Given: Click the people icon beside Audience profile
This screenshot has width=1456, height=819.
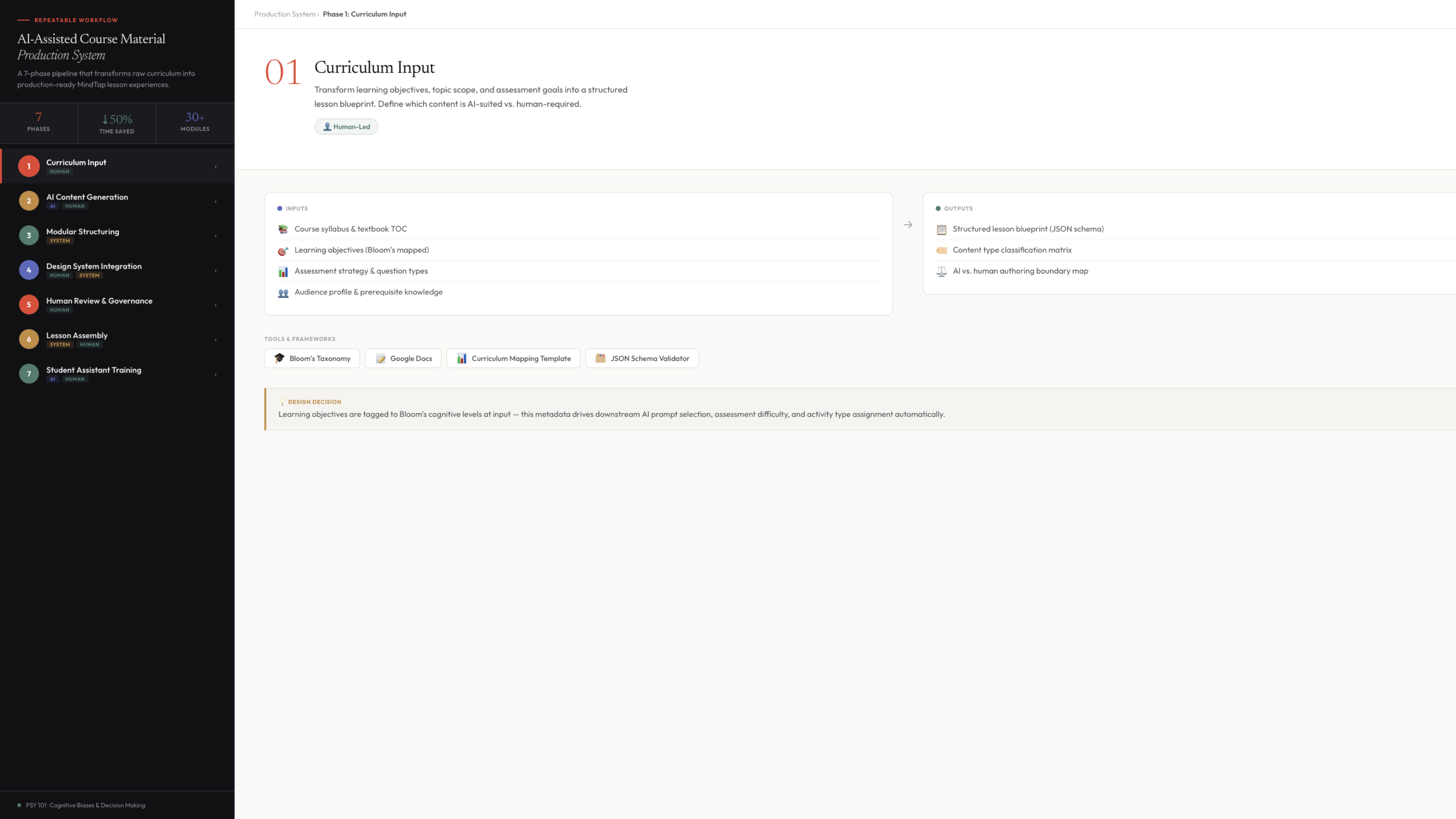Looking at the screenshot, I should pos(283,292).
